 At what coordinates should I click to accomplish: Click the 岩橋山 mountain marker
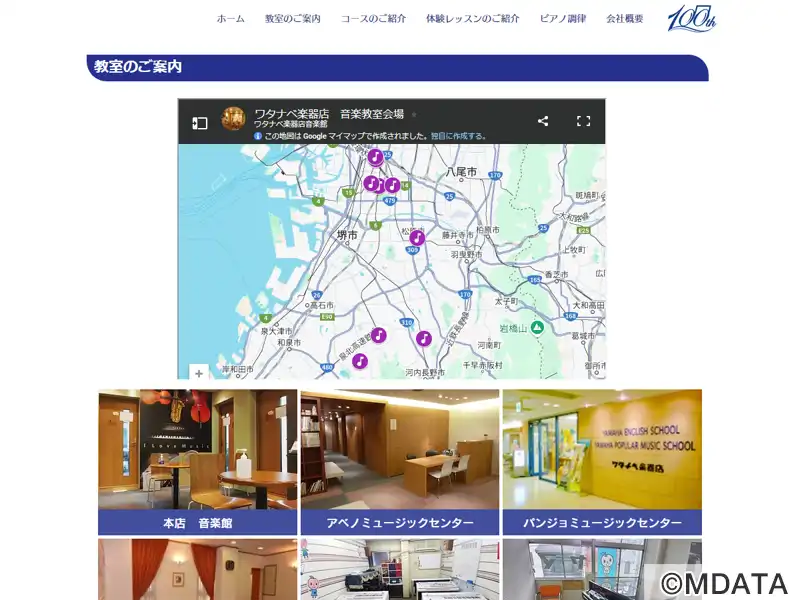tap(537, 328)
